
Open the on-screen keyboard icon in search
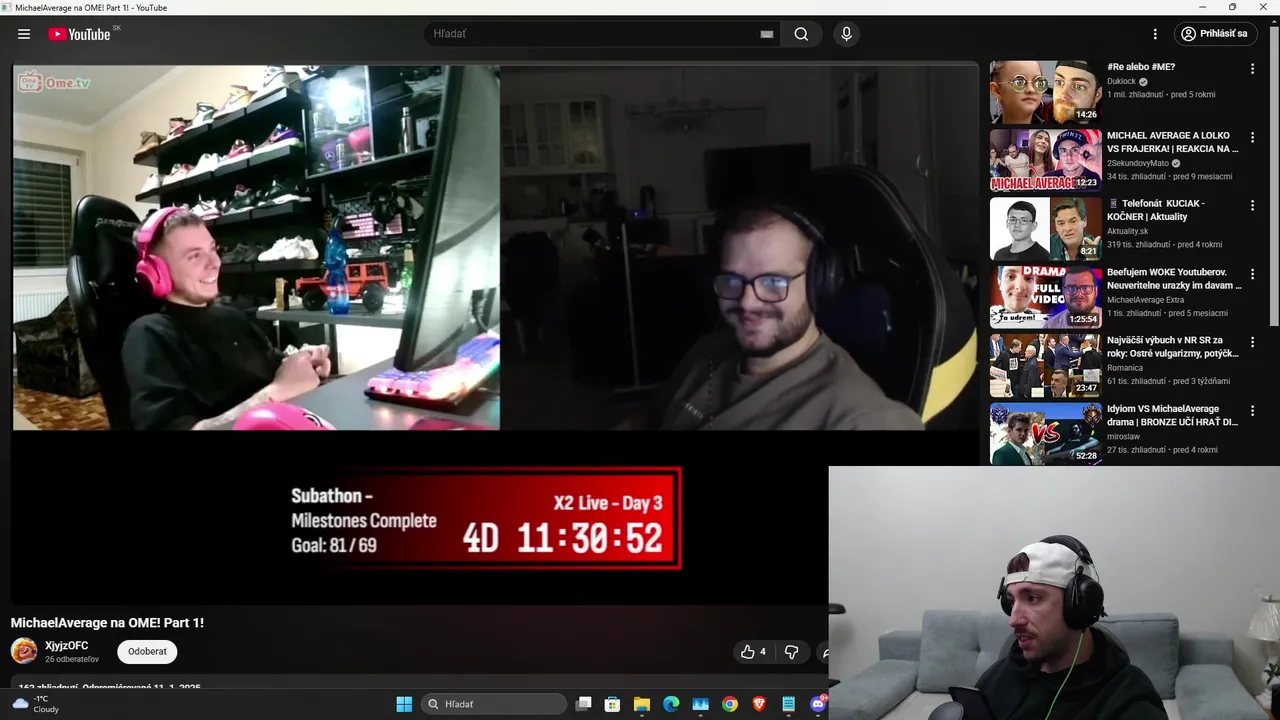tap(767, 34)
